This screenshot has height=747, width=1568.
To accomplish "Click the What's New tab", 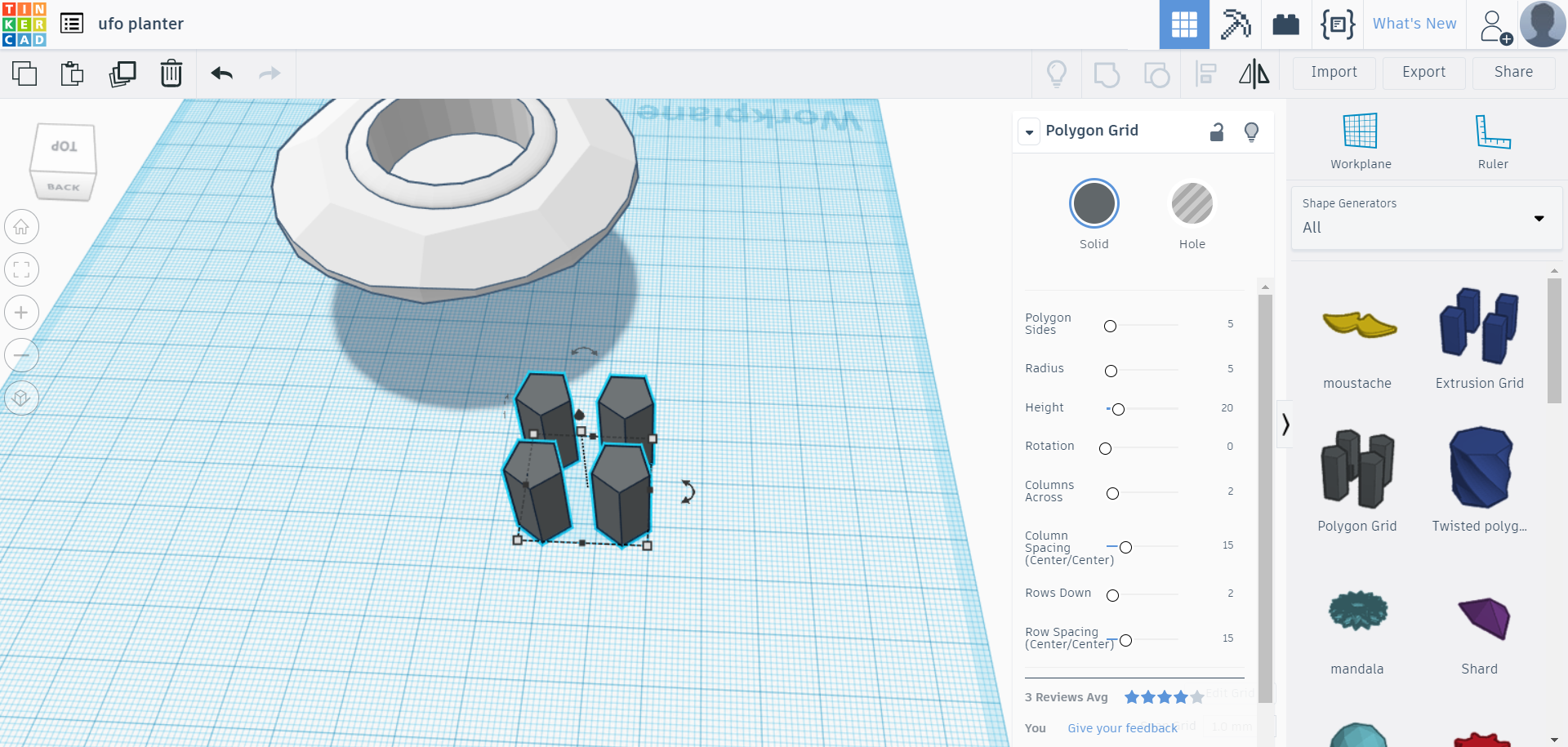I will coord(1414,24).
